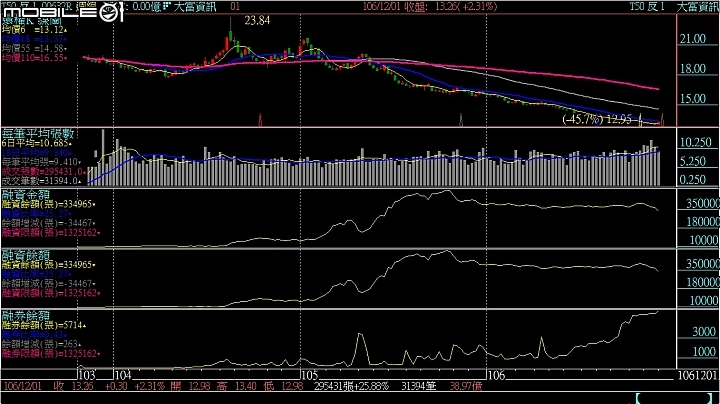Click the 融資餘額 panel title
Image resolution: width=720 pixels, height=404 pixels.
(26, 255)
